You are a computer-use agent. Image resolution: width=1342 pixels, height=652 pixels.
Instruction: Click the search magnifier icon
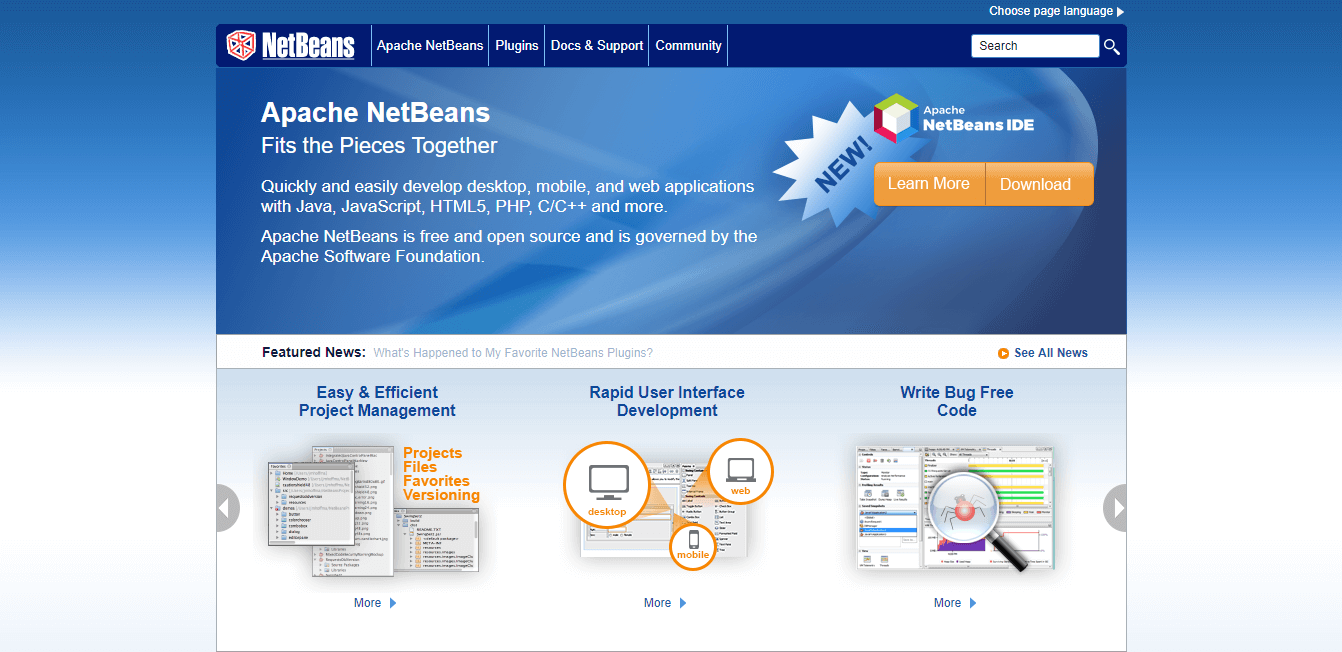point(1111,46)
